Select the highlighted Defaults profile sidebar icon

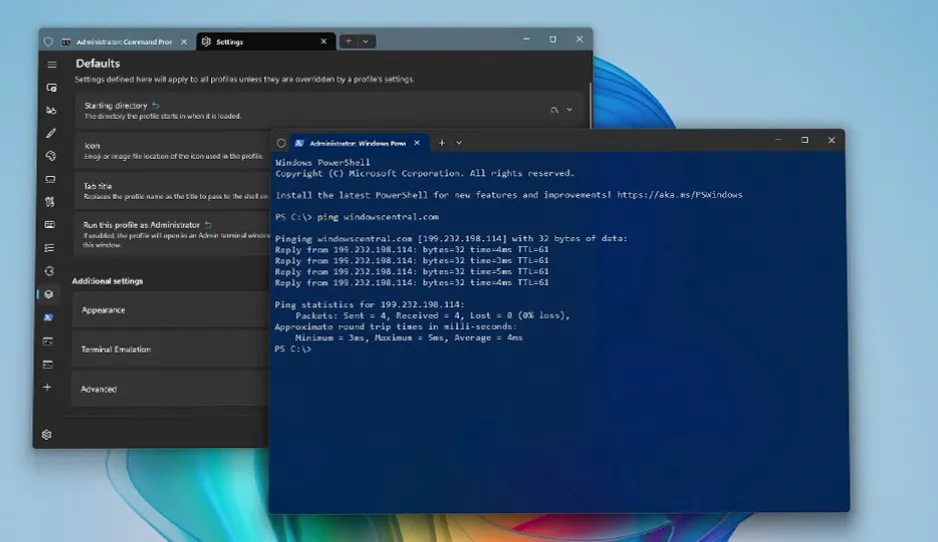tap(49, 294)
